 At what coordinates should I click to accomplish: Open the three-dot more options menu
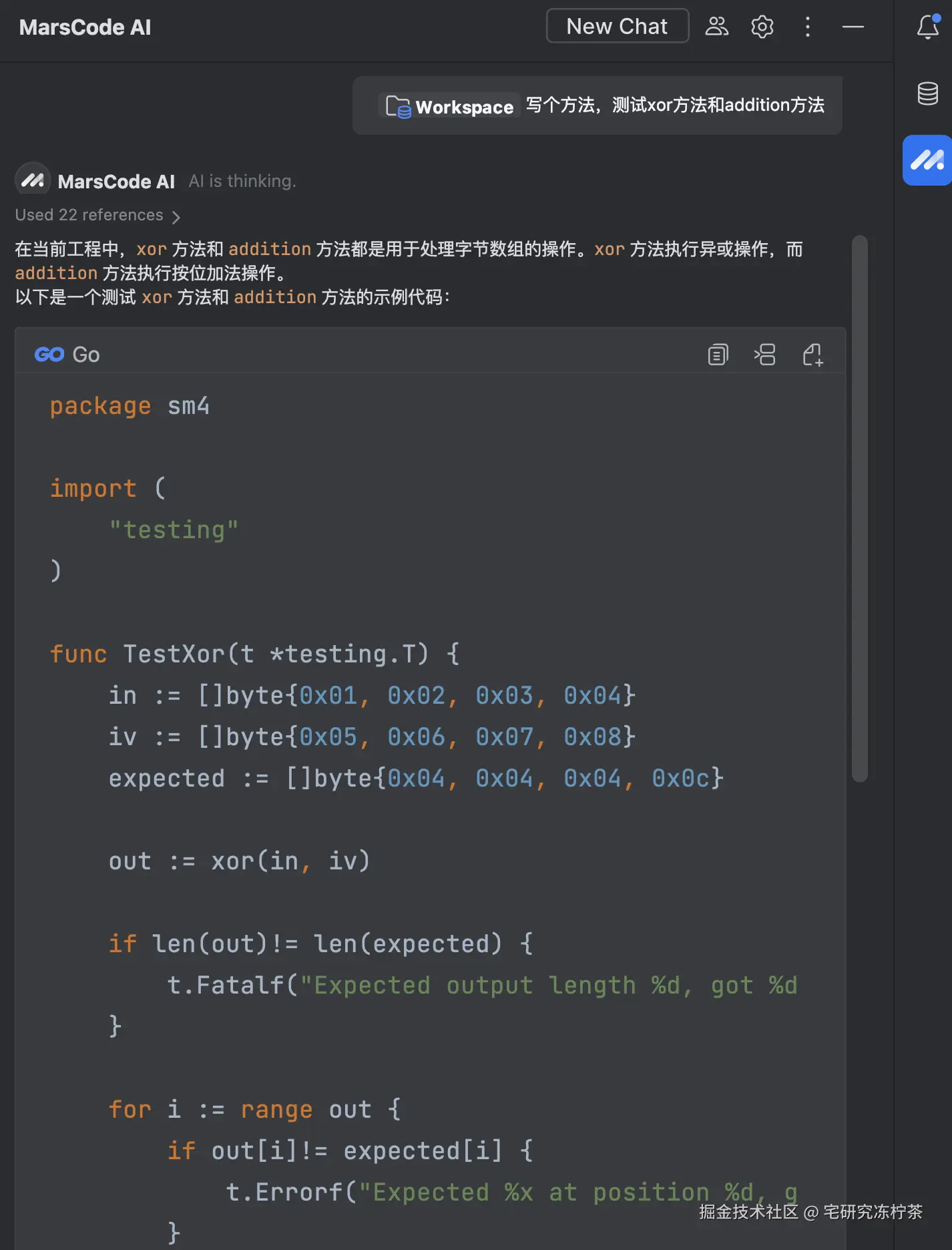pyautogui.click(x=807, y=26)
